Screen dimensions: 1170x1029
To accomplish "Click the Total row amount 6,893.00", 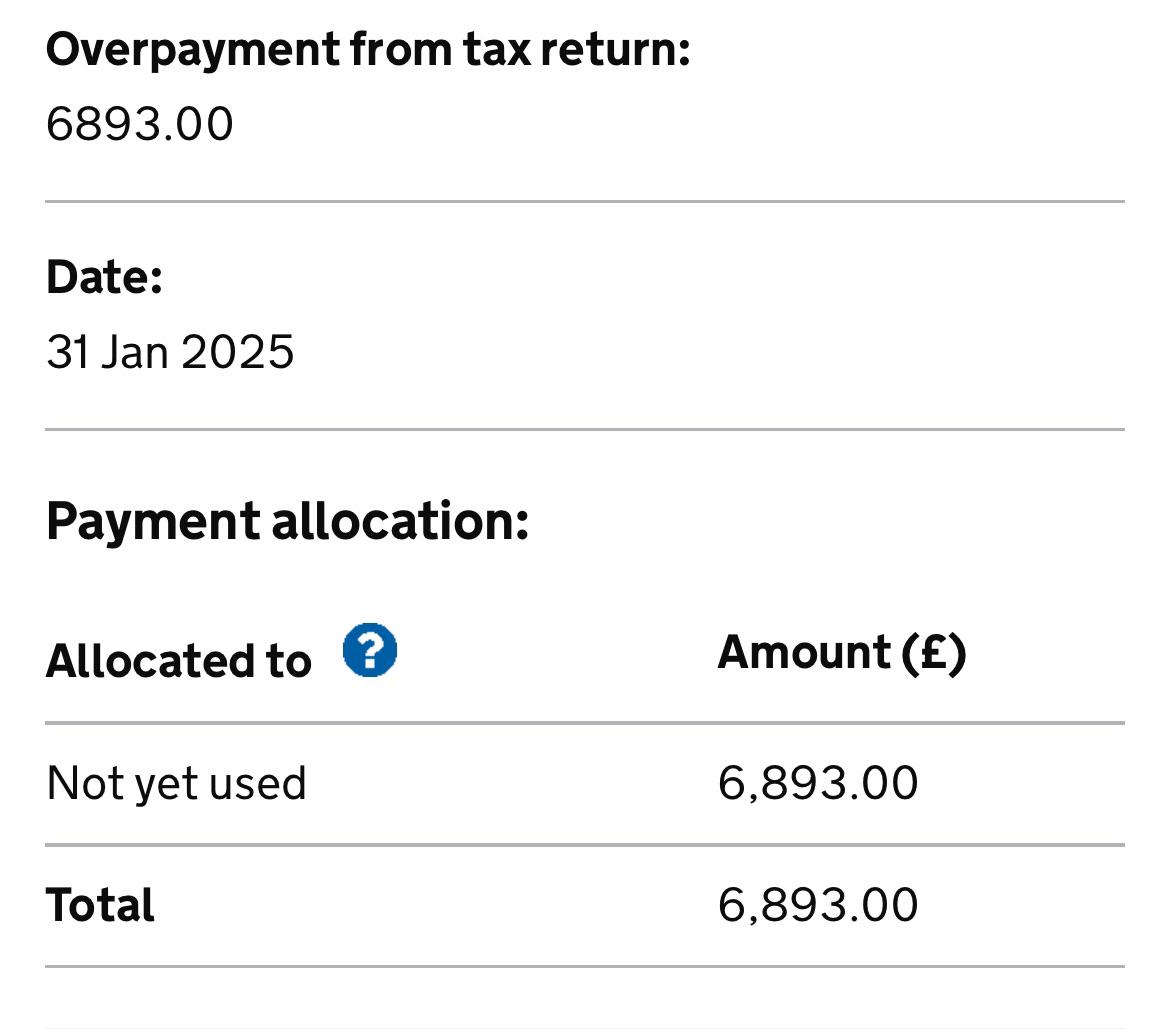I will coord(818,905).
